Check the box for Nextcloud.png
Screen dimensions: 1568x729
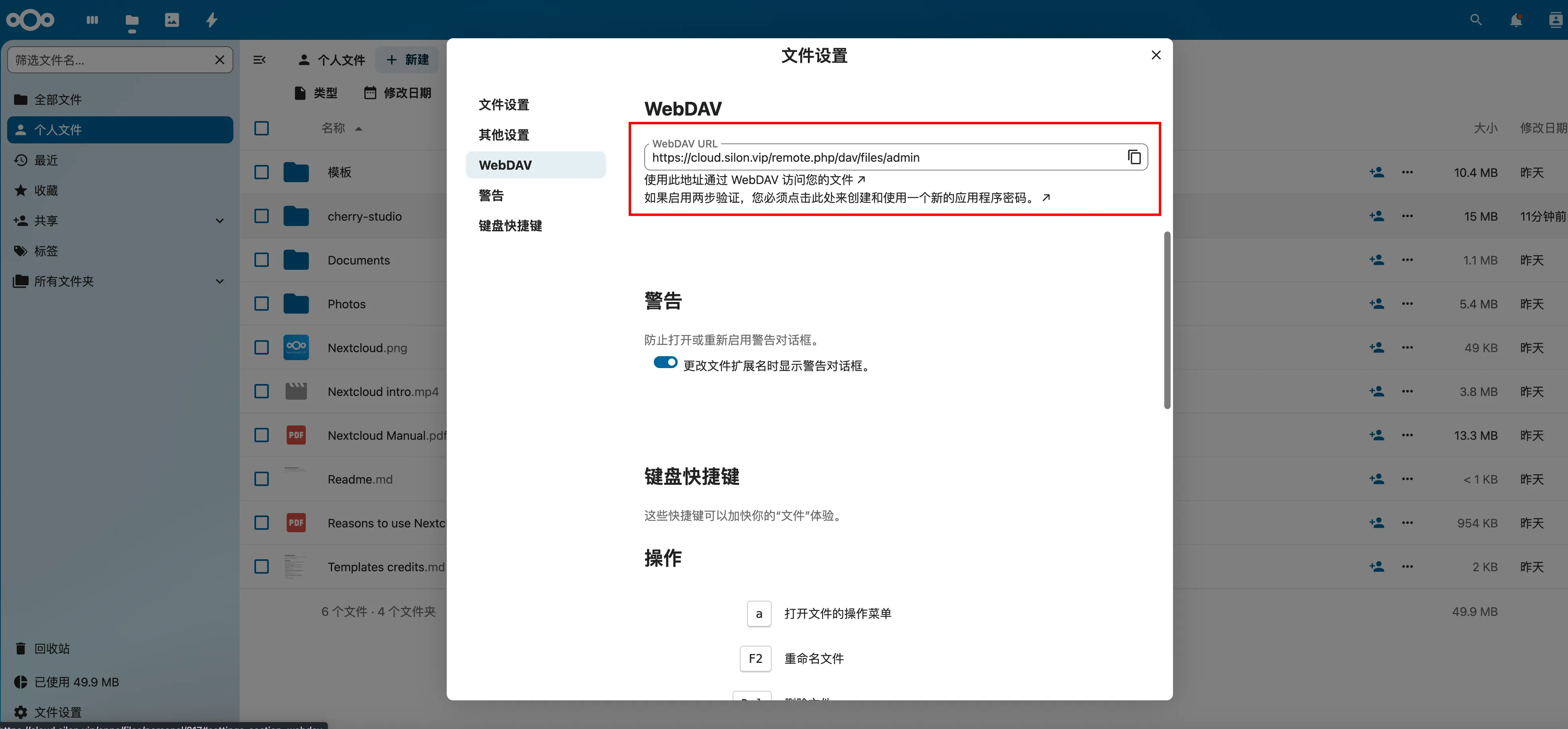point(262,348)
